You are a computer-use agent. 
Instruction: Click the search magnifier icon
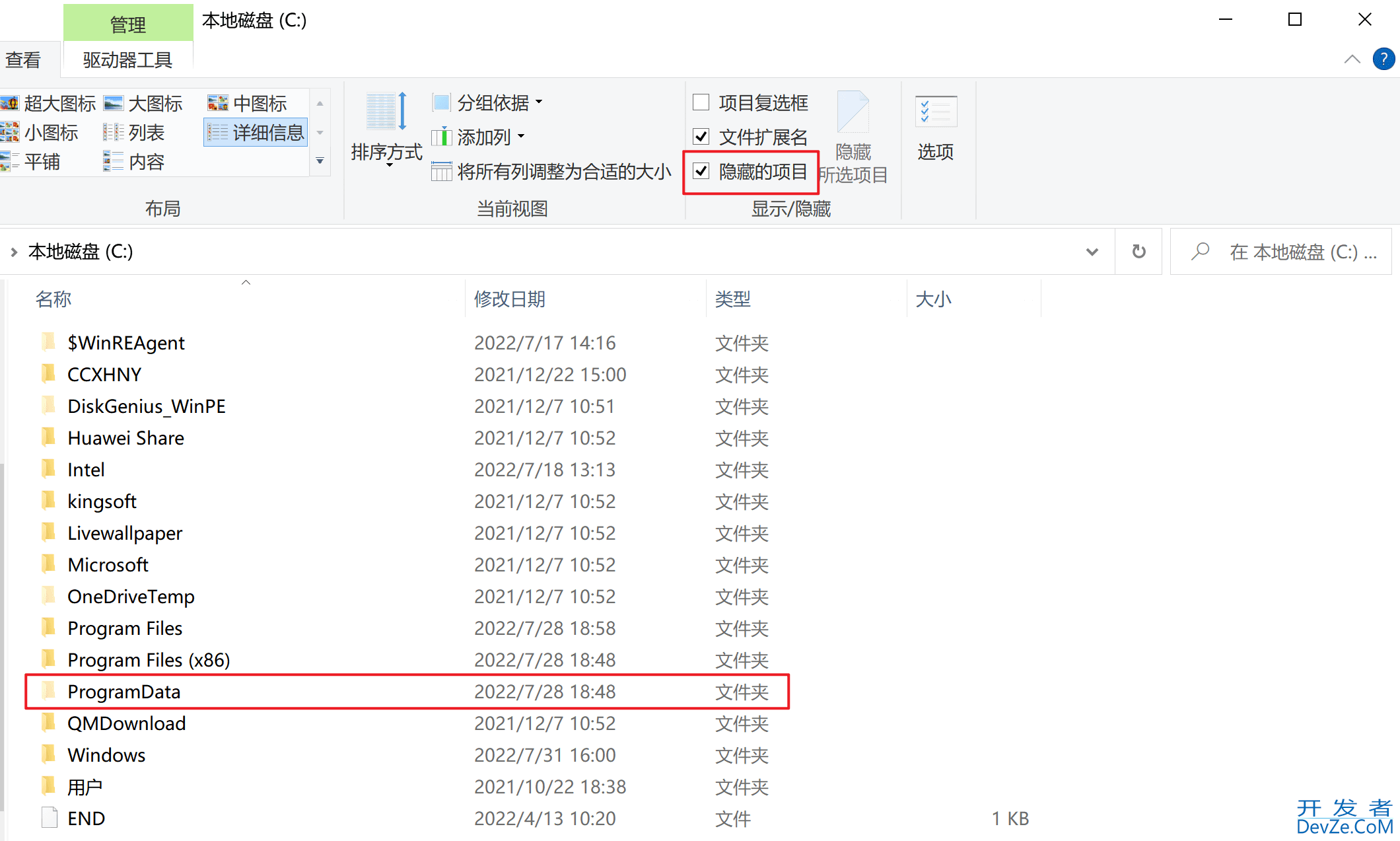tap(1200, 252)
